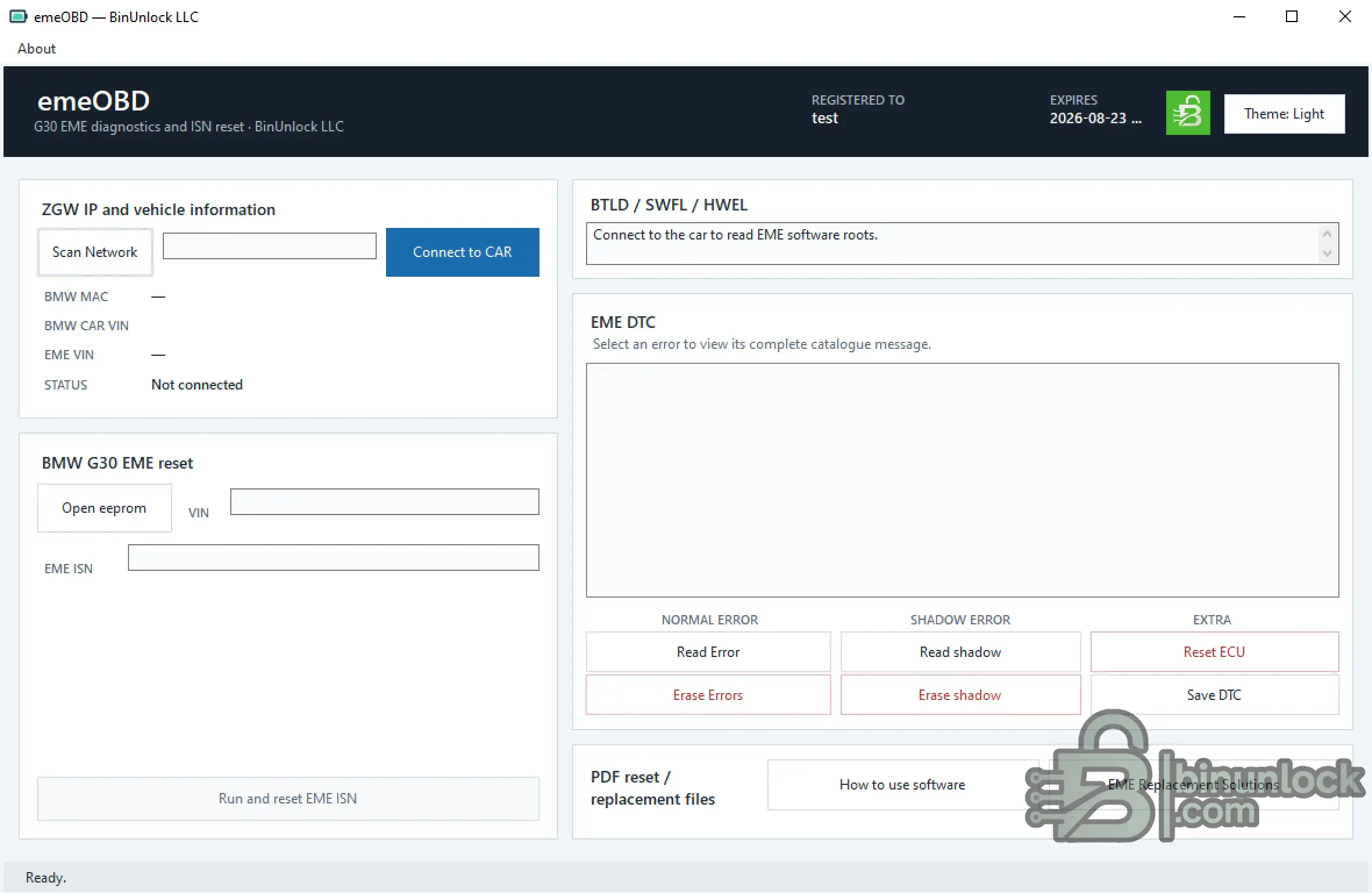The width and height of the screenshot is (1372, 893).
Task: Click 'Connect to the car to read EME software roots.'
Action: pyautogui.click(x=735, y=234)
